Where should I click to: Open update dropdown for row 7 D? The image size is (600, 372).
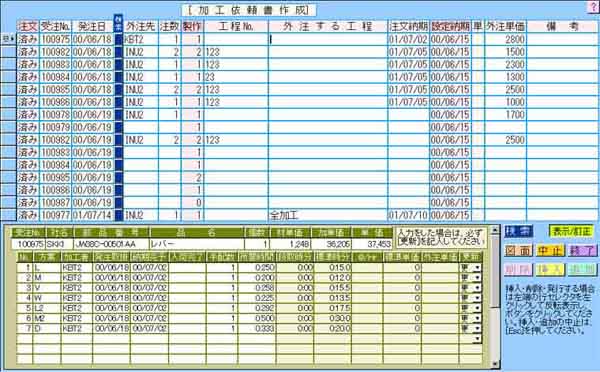coord(477,328)
